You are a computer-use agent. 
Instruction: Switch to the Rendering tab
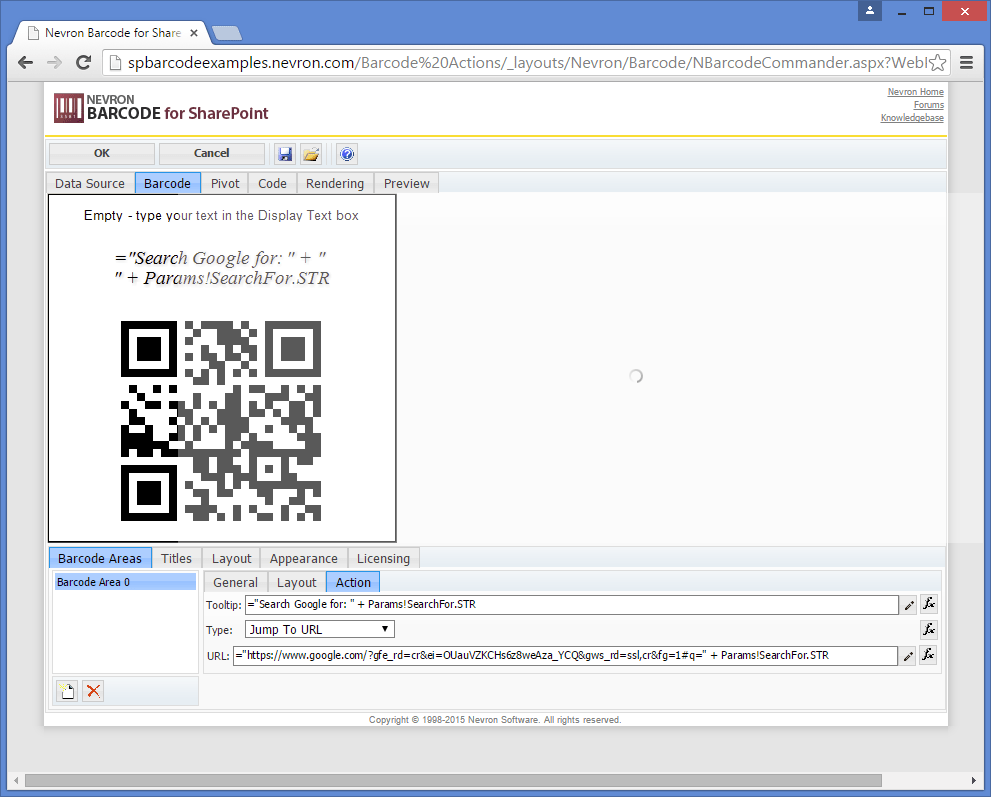[335, 183]
